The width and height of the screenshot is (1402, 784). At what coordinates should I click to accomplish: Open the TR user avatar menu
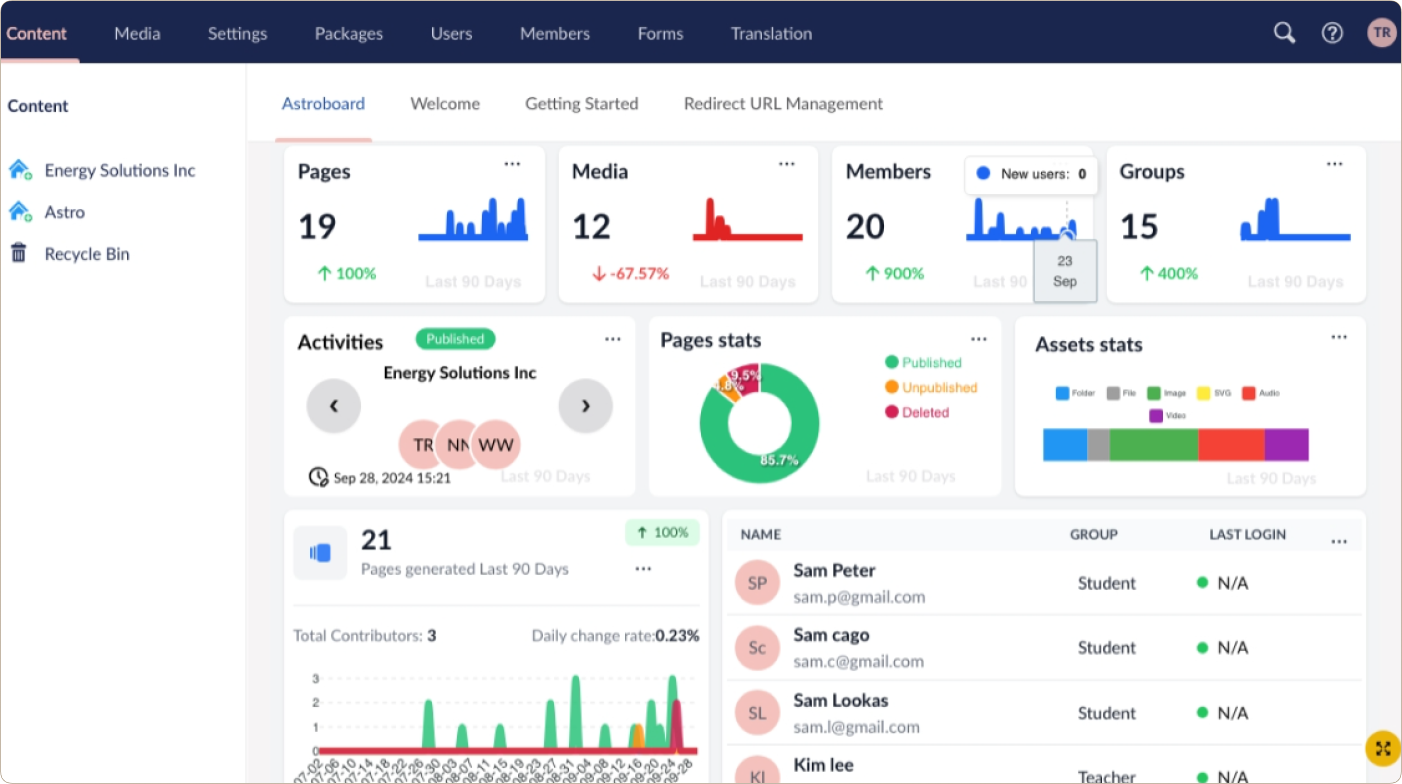pyautogui.click(x=1381, y=33)
